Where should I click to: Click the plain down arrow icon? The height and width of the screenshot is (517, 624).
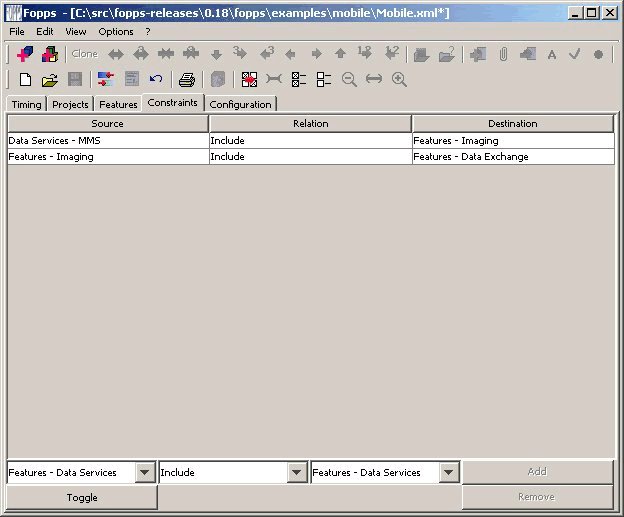pyautogui.click(x=216, y=55)
